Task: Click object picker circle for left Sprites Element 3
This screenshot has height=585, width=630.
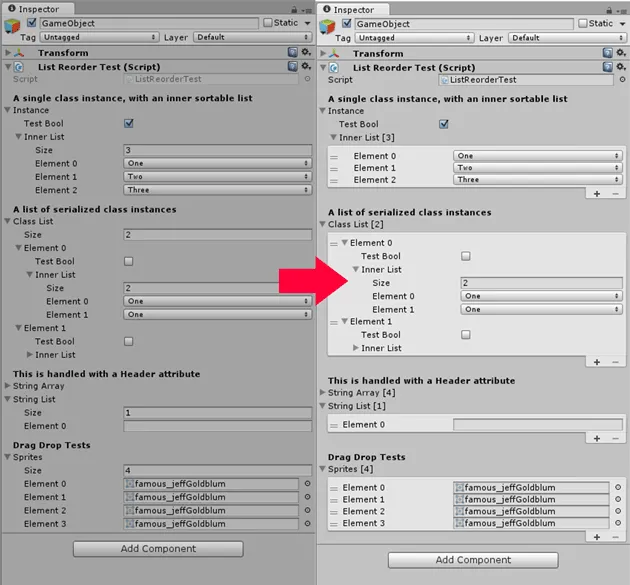Action: click(307, 524)
